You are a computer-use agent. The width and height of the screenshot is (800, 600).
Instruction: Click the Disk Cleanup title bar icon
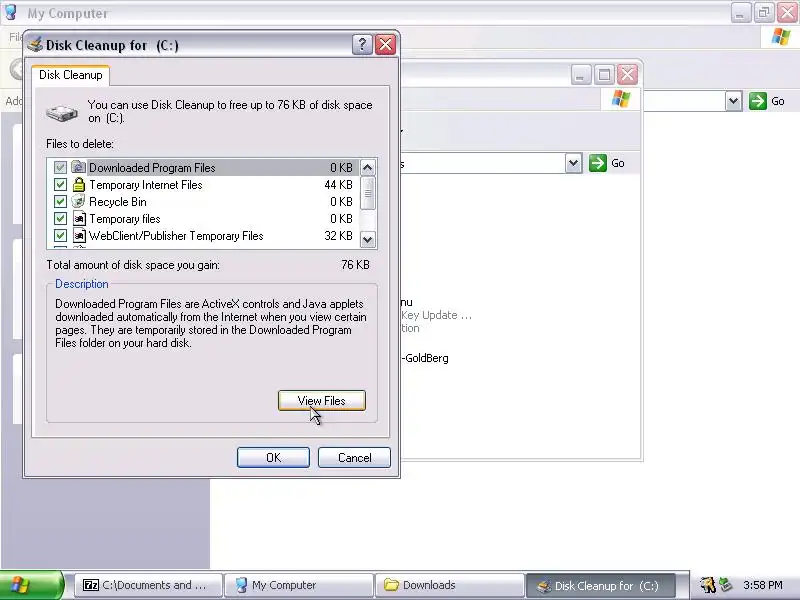35,44
